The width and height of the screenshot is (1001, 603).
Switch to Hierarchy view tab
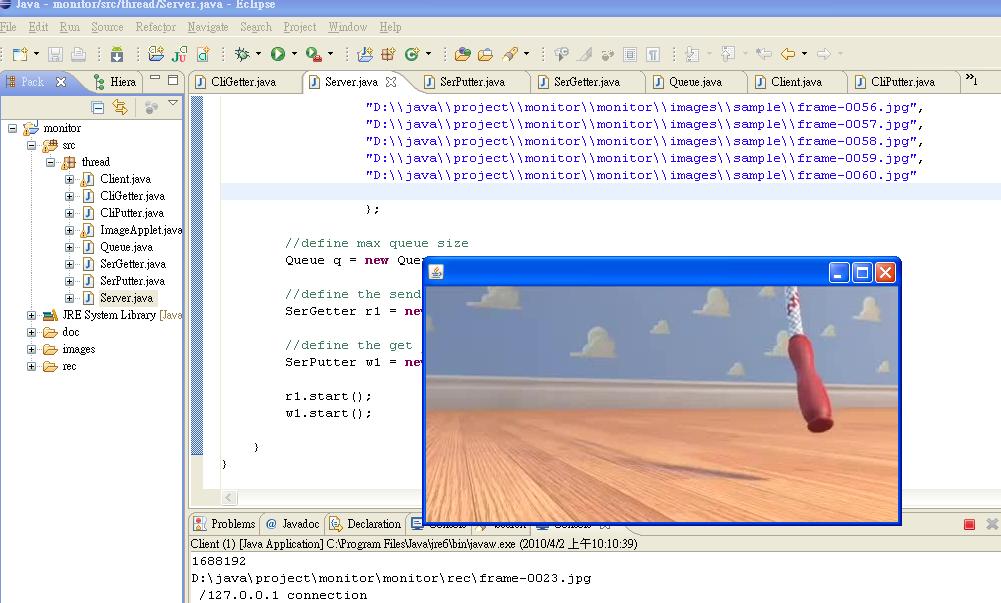(115, 82)
